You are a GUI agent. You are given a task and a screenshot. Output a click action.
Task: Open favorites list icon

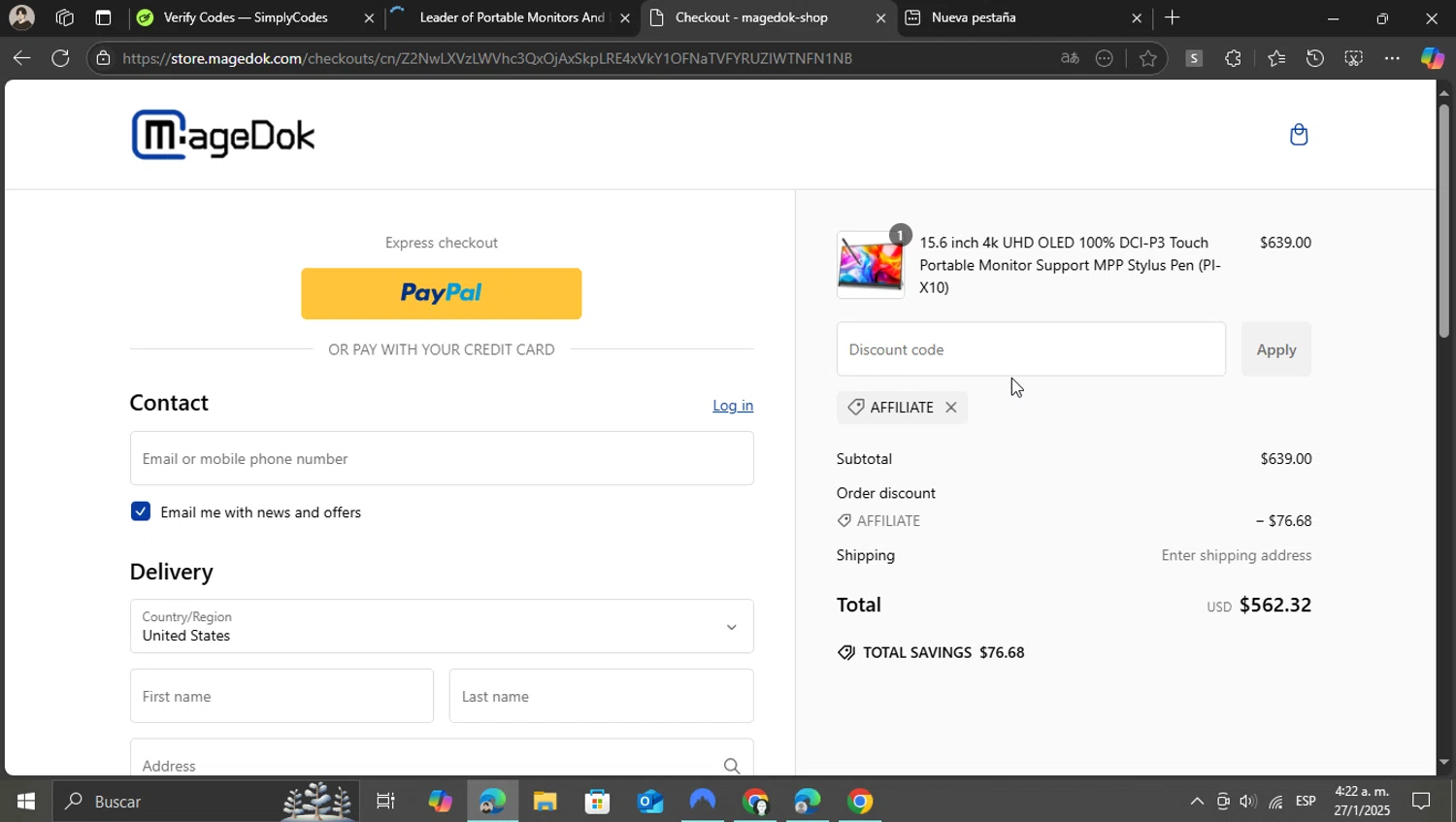(x=1276, y=58)
